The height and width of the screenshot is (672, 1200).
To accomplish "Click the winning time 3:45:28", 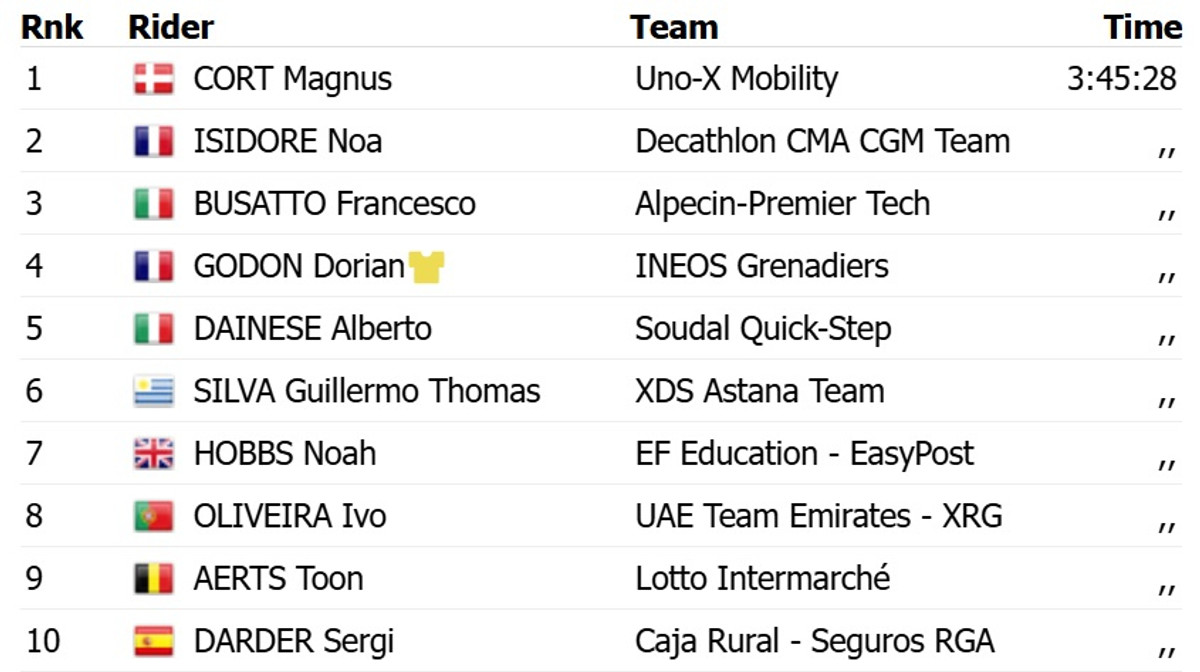I will click(1121, 79).
